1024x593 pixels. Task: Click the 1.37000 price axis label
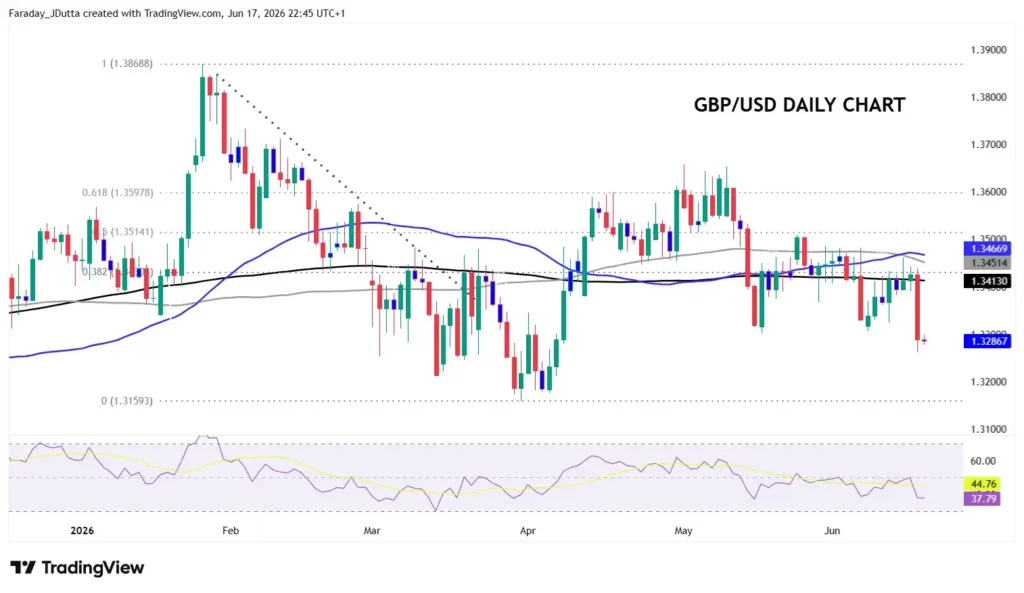(988, 144)
